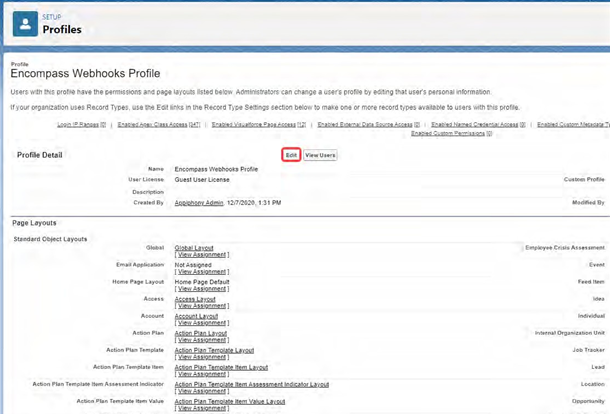
Task: Open the Action Plan Template Layout link
Action: pyautogui.click(x=214, y=351)
